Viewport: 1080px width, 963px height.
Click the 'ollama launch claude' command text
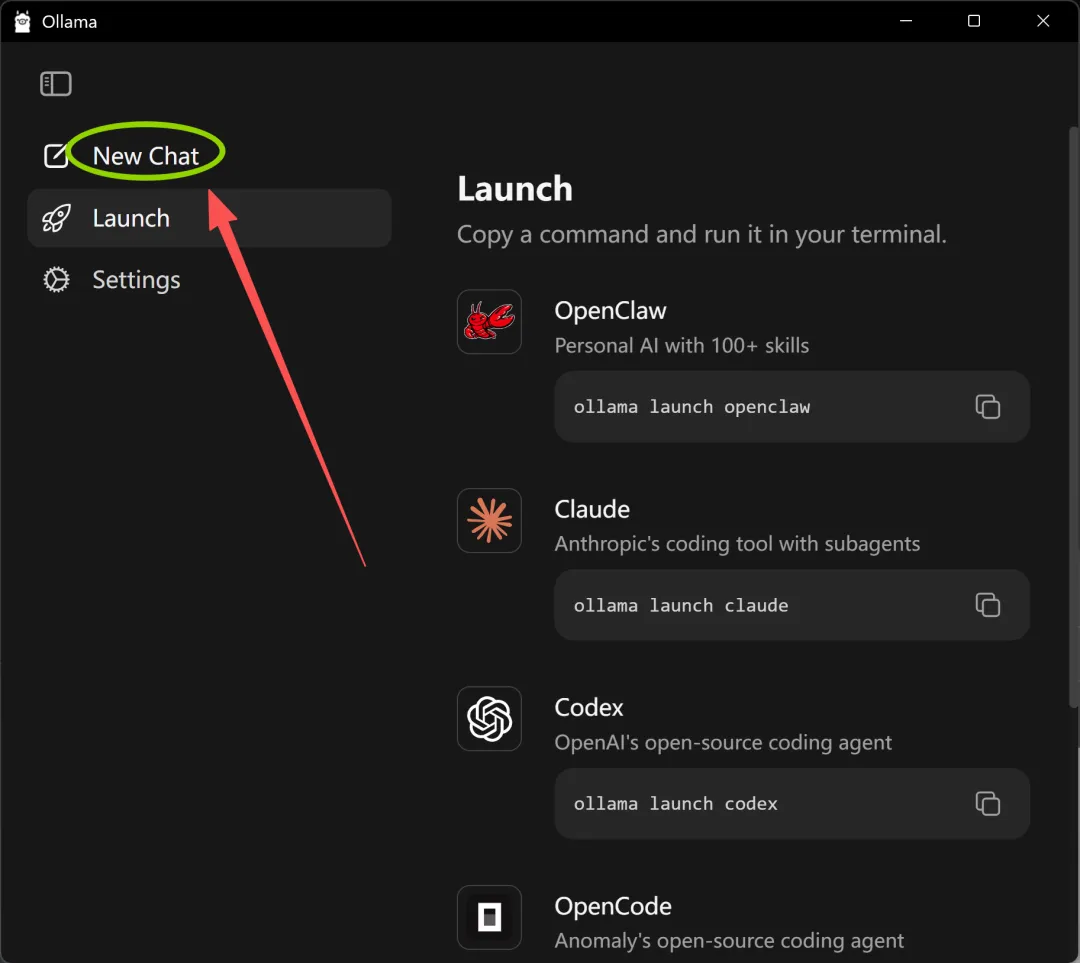point(681,605)
